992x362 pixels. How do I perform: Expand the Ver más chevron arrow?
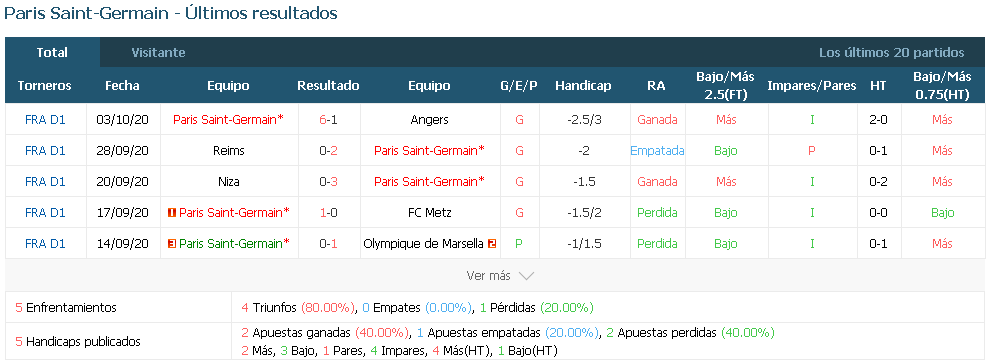click(x=526, y=276)
